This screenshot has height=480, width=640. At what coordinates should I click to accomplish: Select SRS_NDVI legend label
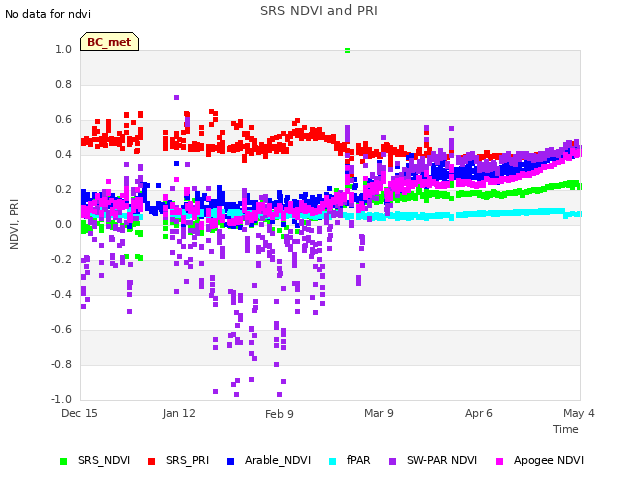point(104,460)
